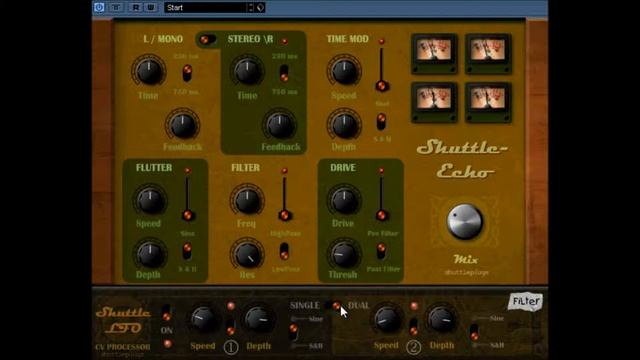Click the STEREO \R Time knob
The width and height of the screenshot is (640, 360).
pyautogui.click(x=247, y=71)
